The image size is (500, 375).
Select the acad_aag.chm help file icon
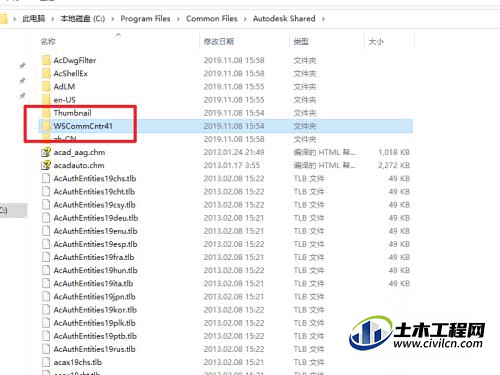(46, 152)
